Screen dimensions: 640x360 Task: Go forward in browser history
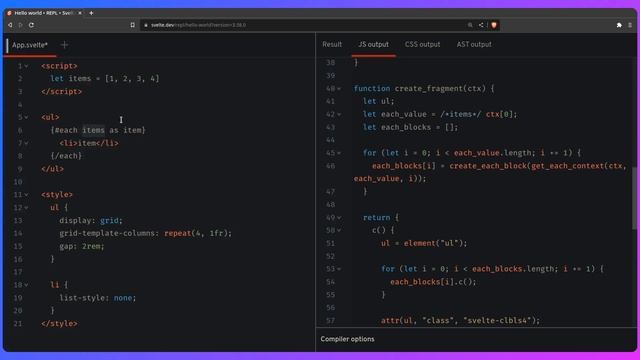point(21,25)
